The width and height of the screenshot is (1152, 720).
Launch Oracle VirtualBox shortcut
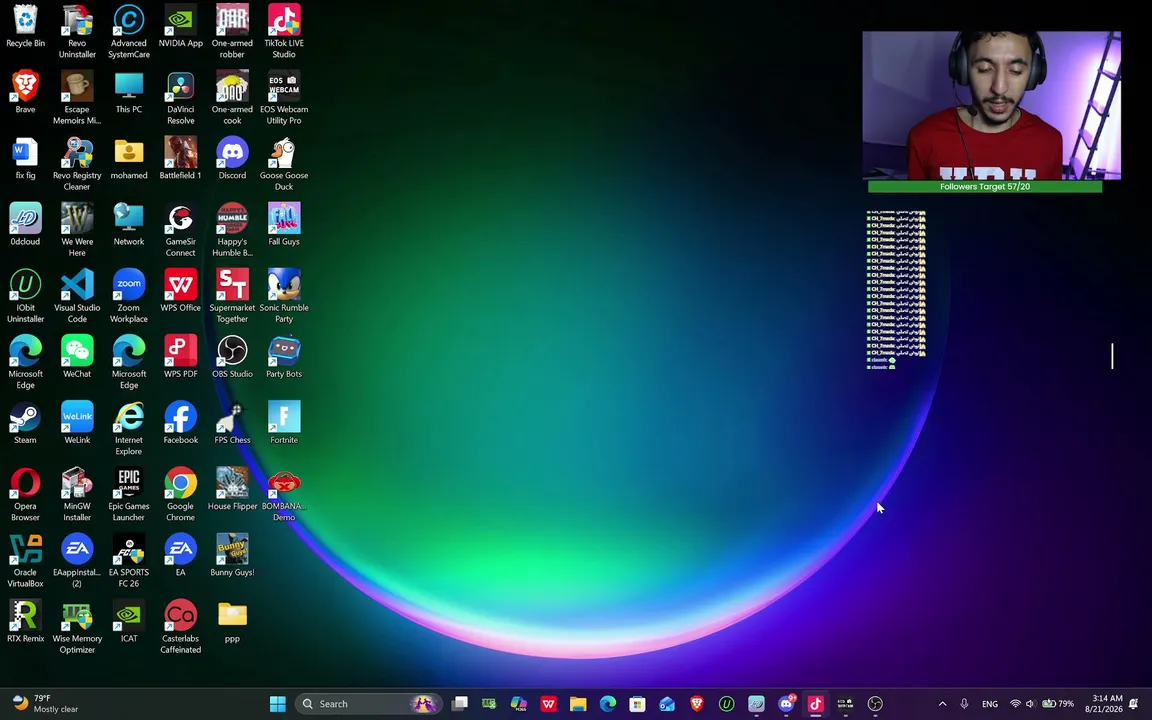pyautogui.click(x=26, y=561)
